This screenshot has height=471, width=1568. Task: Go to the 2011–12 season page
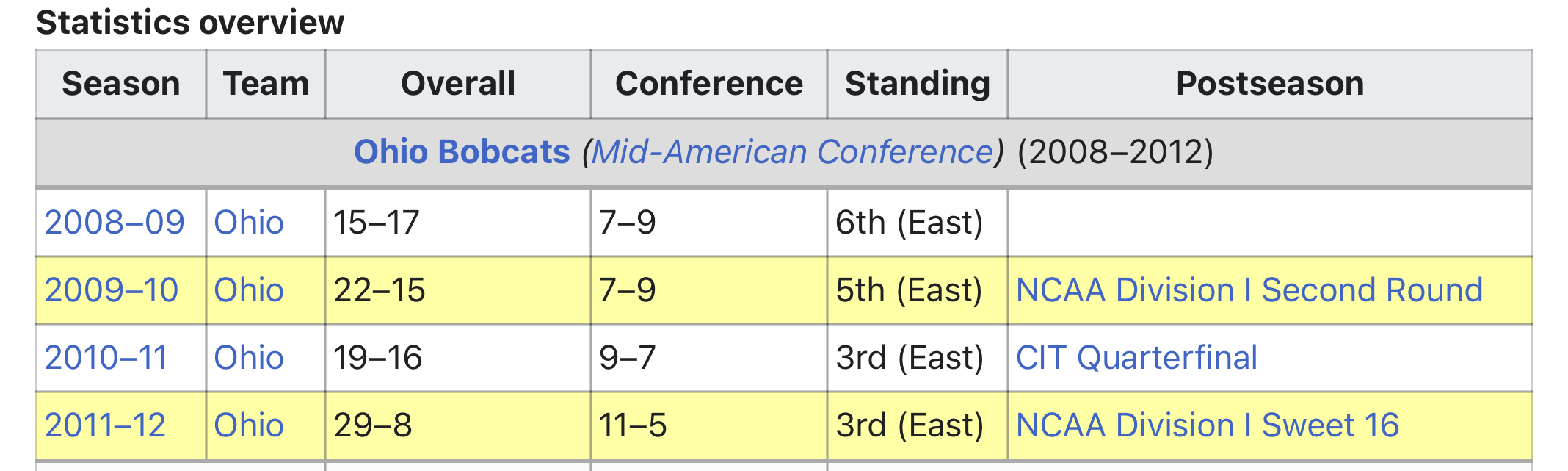point(106,425)
